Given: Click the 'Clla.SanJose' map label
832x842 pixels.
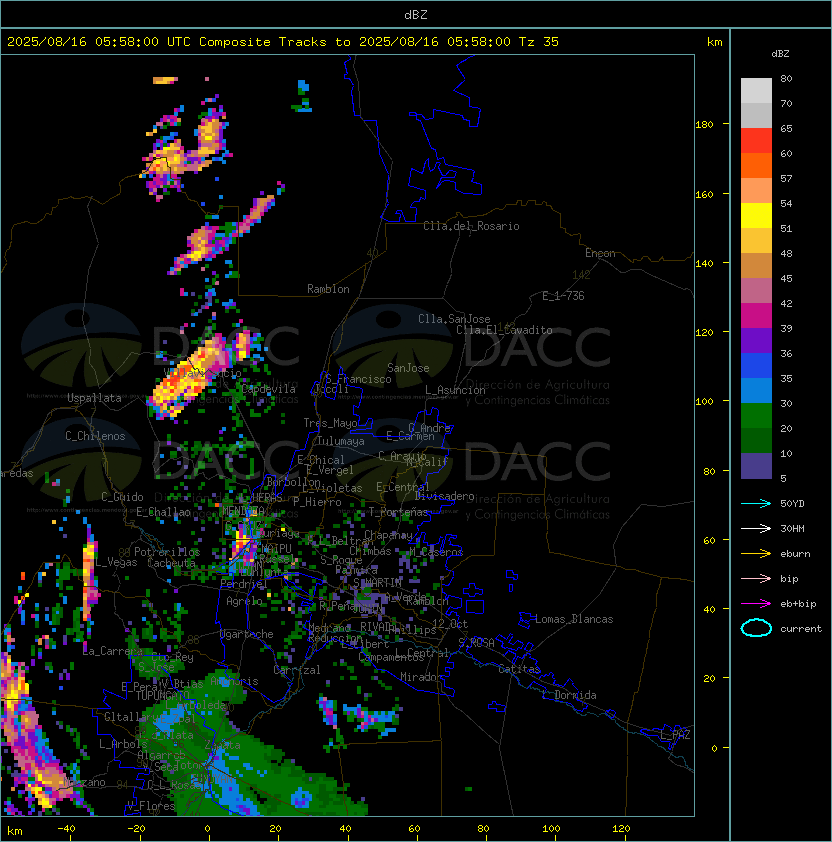Looking at the screenshot, I should pyautogui.click(x=454, y=319).
